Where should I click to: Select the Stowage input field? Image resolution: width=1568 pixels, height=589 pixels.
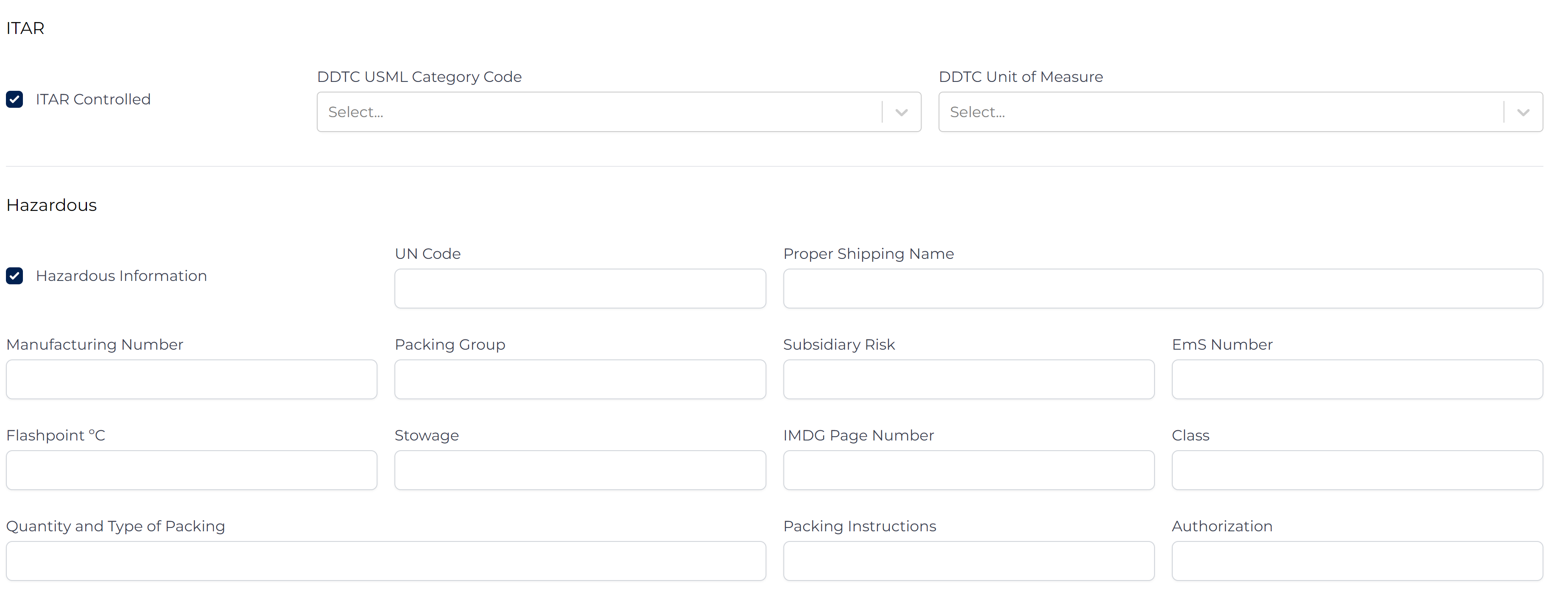tap(579, 470)
